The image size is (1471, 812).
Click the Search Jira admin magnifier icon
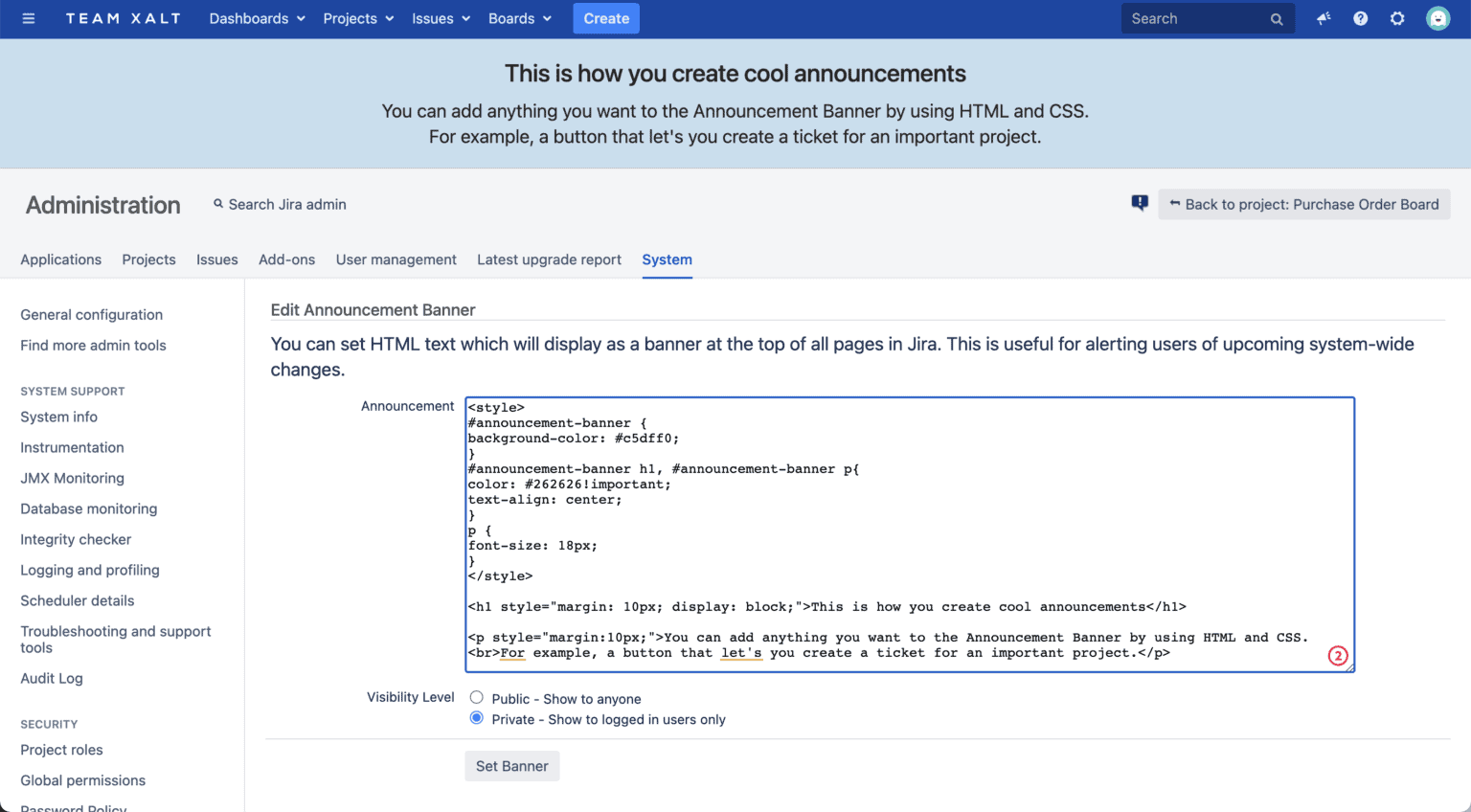pos(218,204)
